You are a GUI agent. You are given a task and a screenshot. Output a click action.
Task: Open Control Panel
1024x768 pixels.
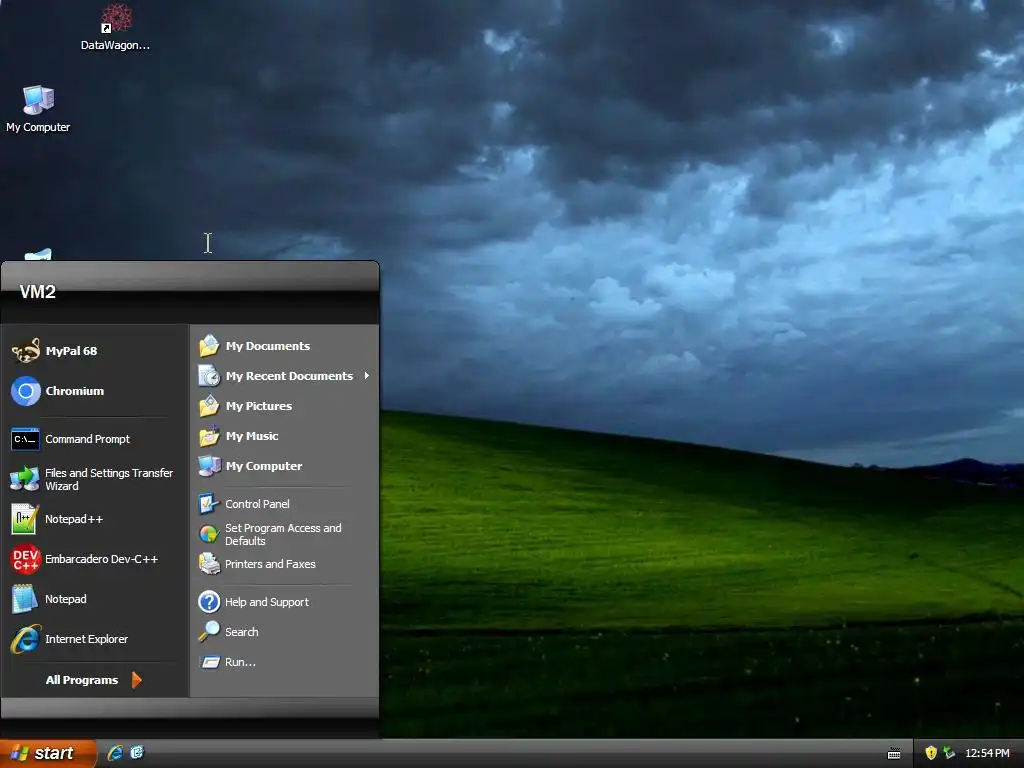284,504
